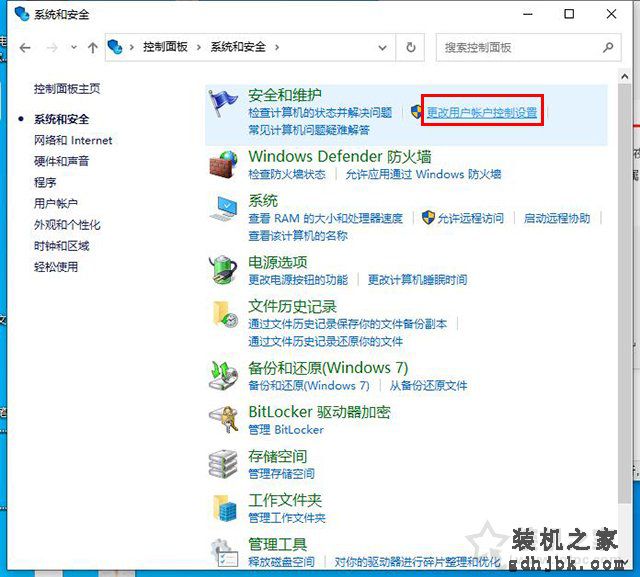Select 时钟和区域 in the sidebar
Screen dimensions: 640x577
[61, 246]
